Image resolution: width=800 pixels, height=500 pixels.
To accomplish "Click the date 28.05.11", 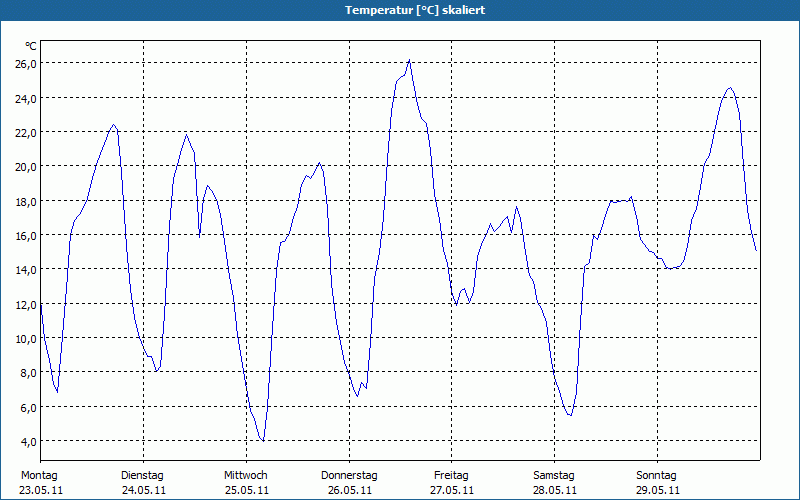I will tap(555, 490).
